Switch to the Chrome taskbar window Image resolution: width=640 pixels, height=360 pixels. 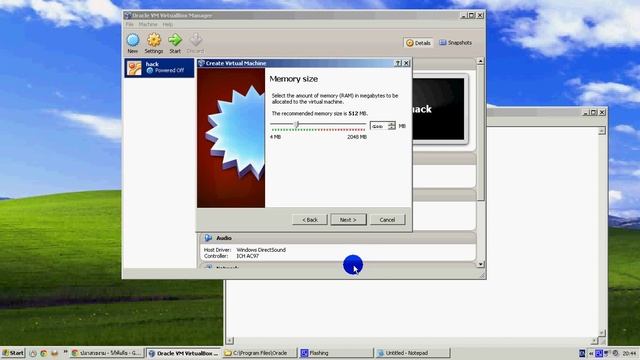(x=107, y=353)
